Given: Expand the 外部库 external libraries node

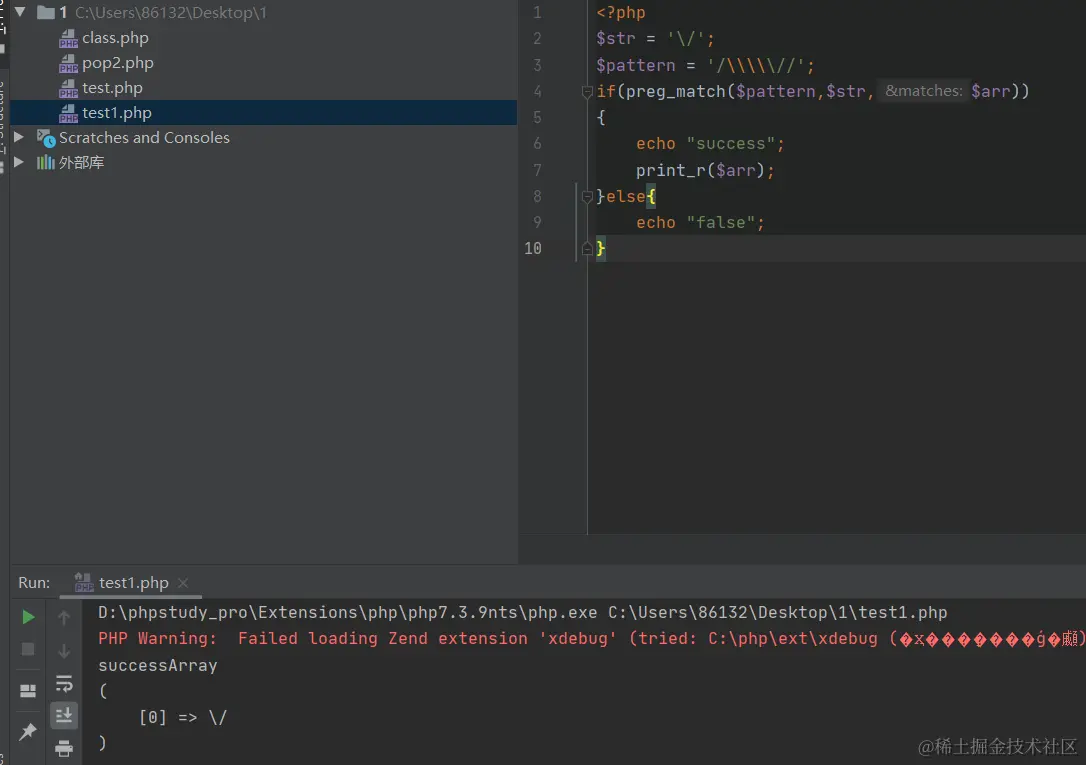Looking at the screenshot, I should tap(19, 162).
